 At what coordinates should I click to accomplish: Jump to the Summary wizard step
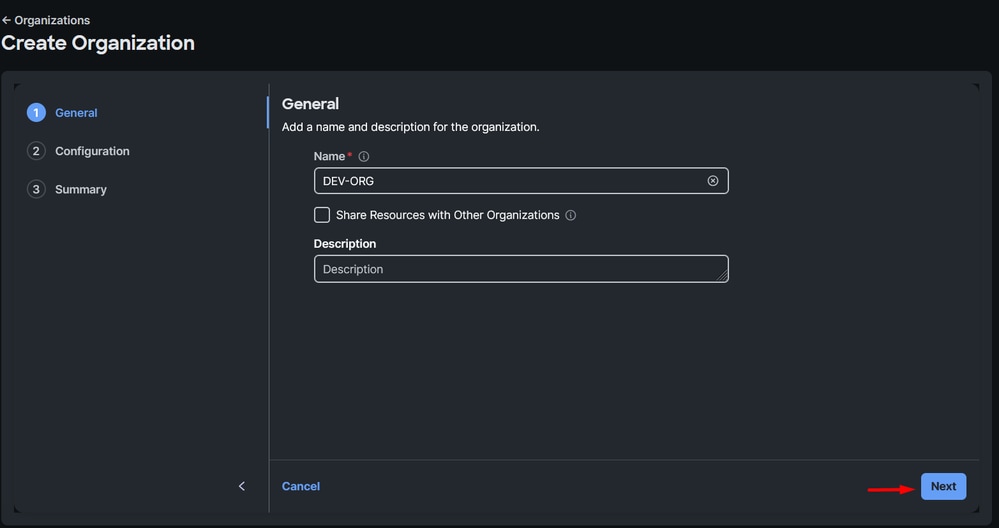67,189
